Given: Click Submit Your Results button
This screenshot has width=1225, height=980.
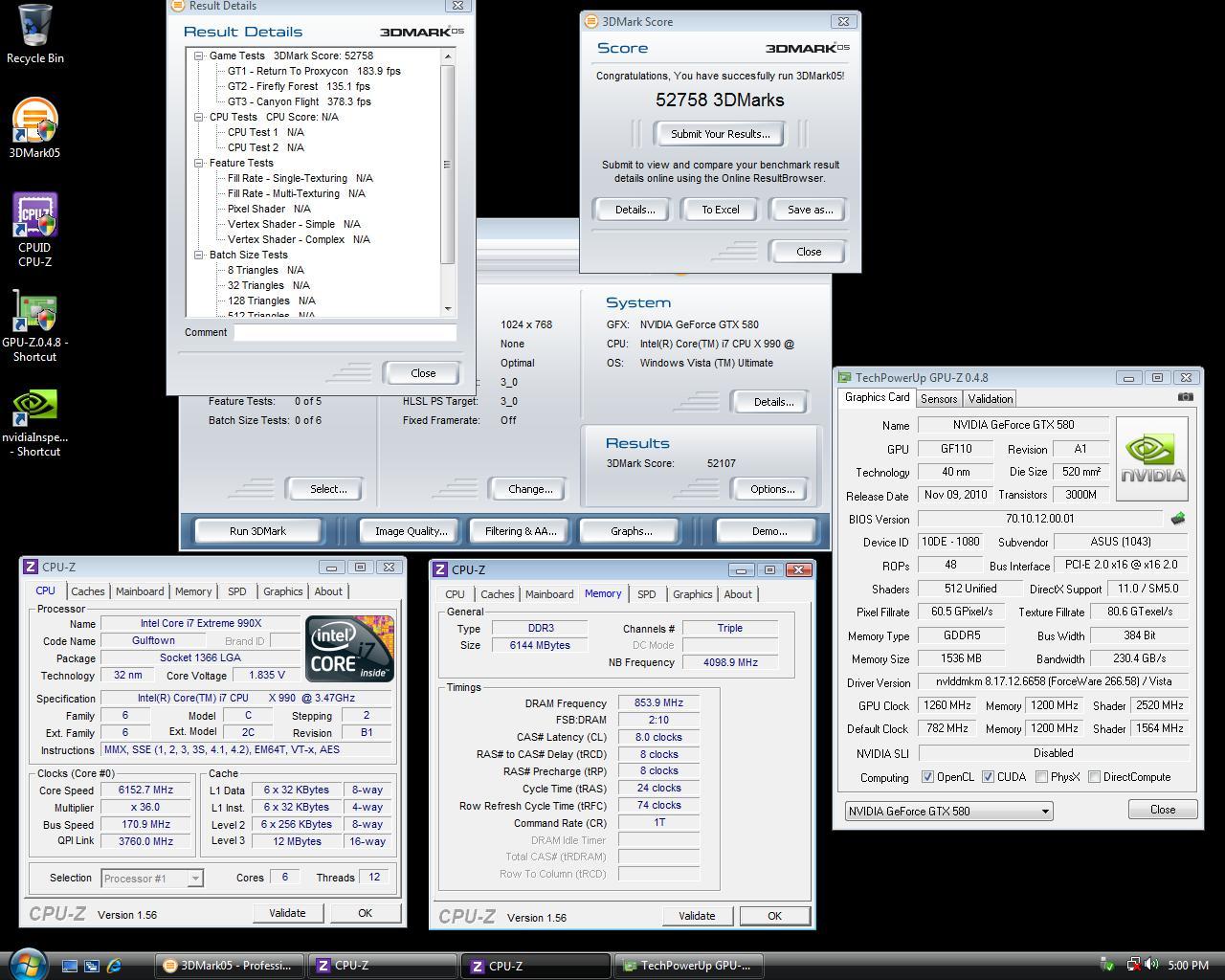Looking at the screenshot, I should click(x=721, y=134).
